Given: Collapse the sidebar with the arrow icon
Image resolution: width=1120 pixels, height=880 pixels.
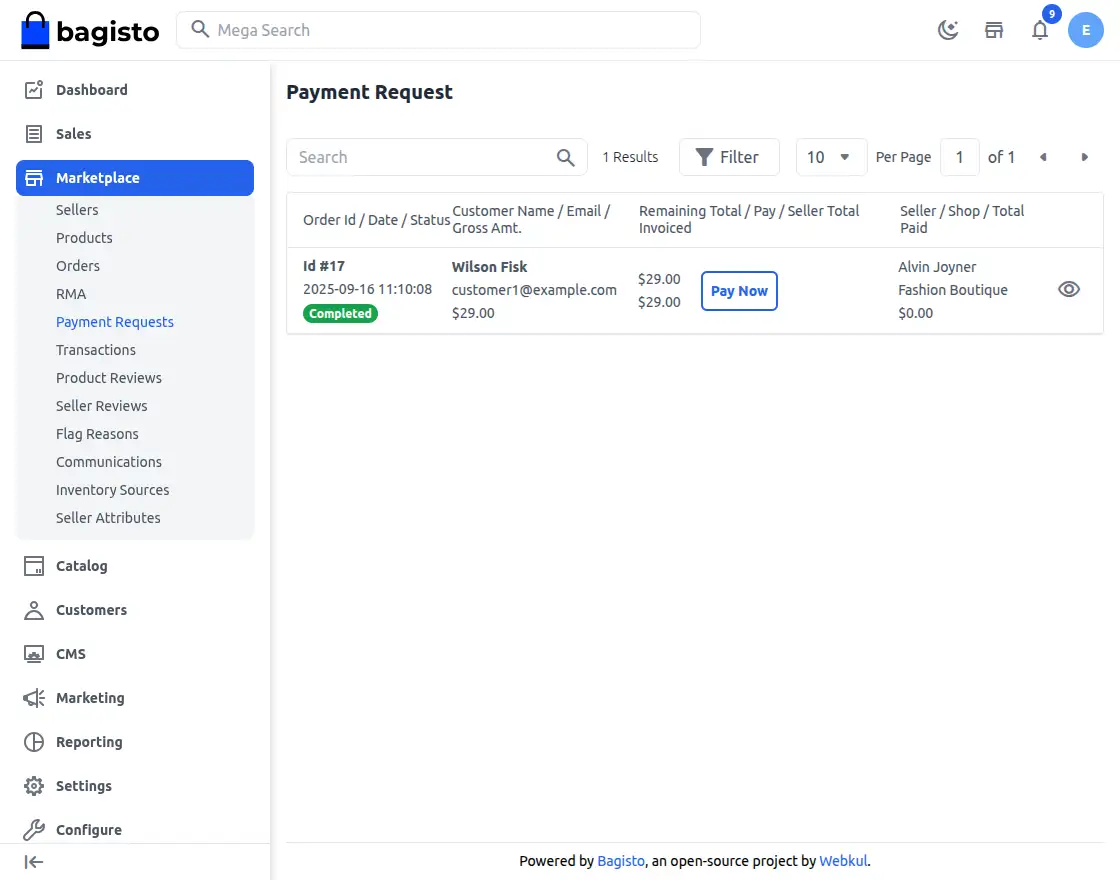Looking at the screenshot, I should [x=32, y=861].
